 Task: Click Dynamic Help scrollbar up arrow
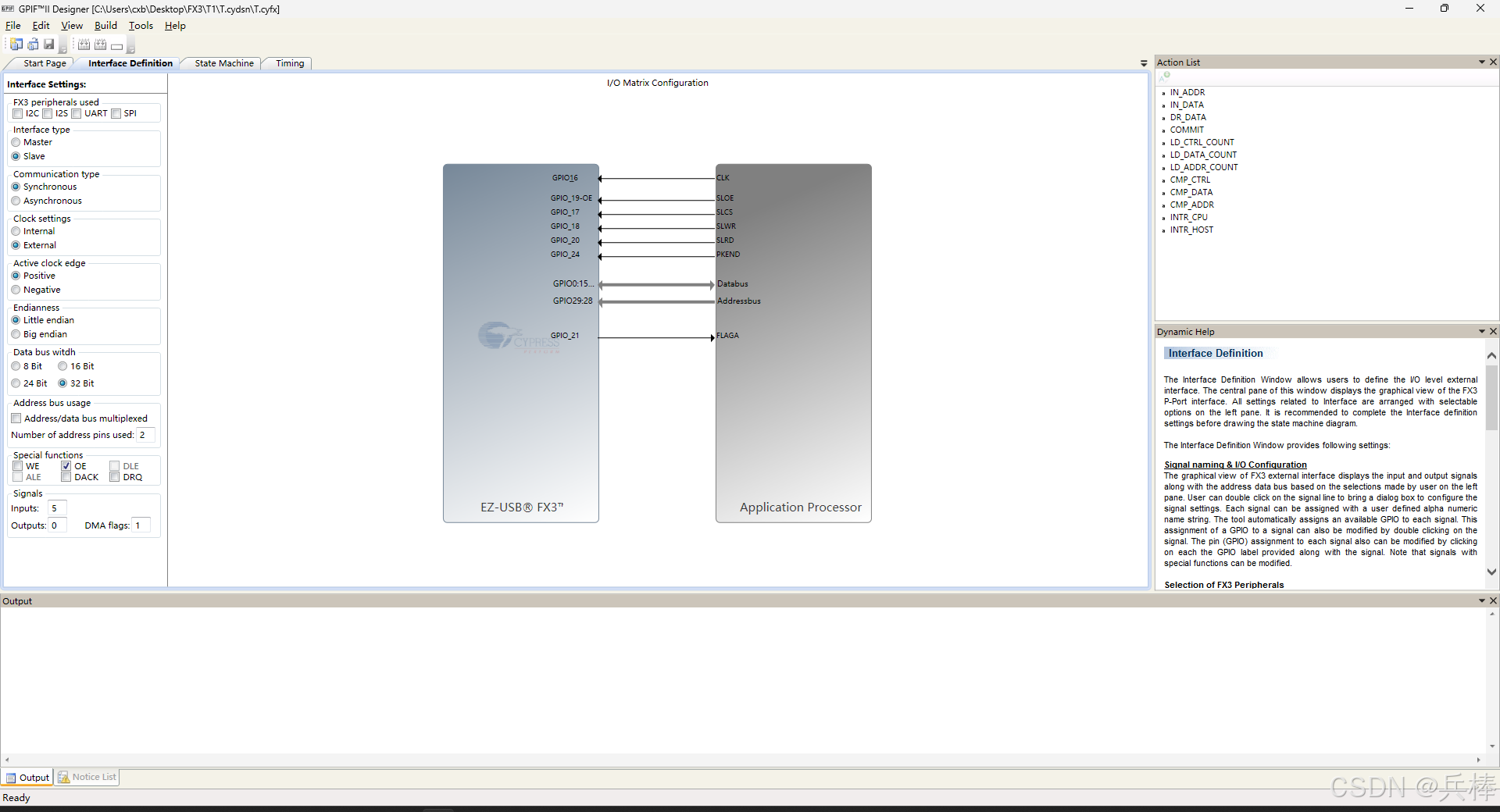tap(1491, 355)
